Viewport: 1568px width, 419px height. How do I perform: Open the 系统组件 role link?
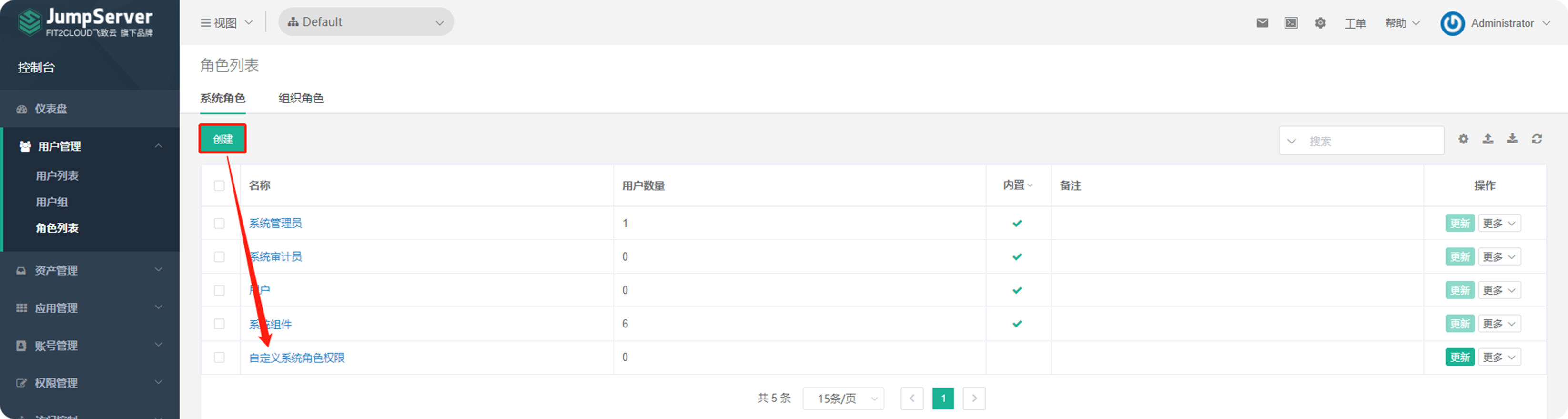tap(270, 324)
